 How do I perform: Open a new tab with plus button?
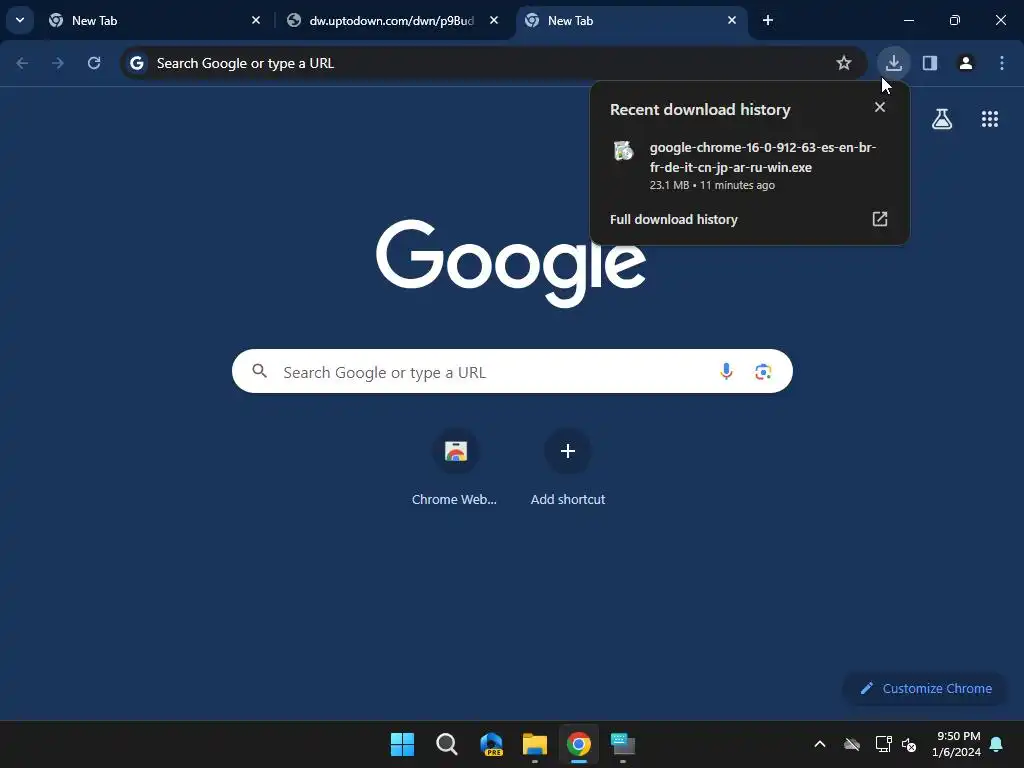point(768,20)
